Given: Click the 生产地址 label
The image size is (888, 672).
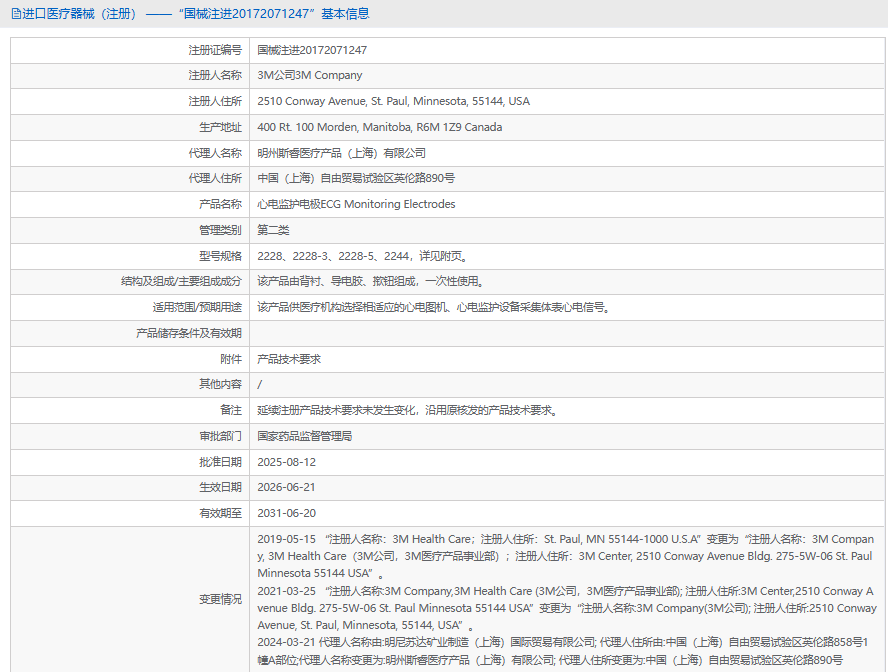Looking at the screenshot, I should [220, 127].
